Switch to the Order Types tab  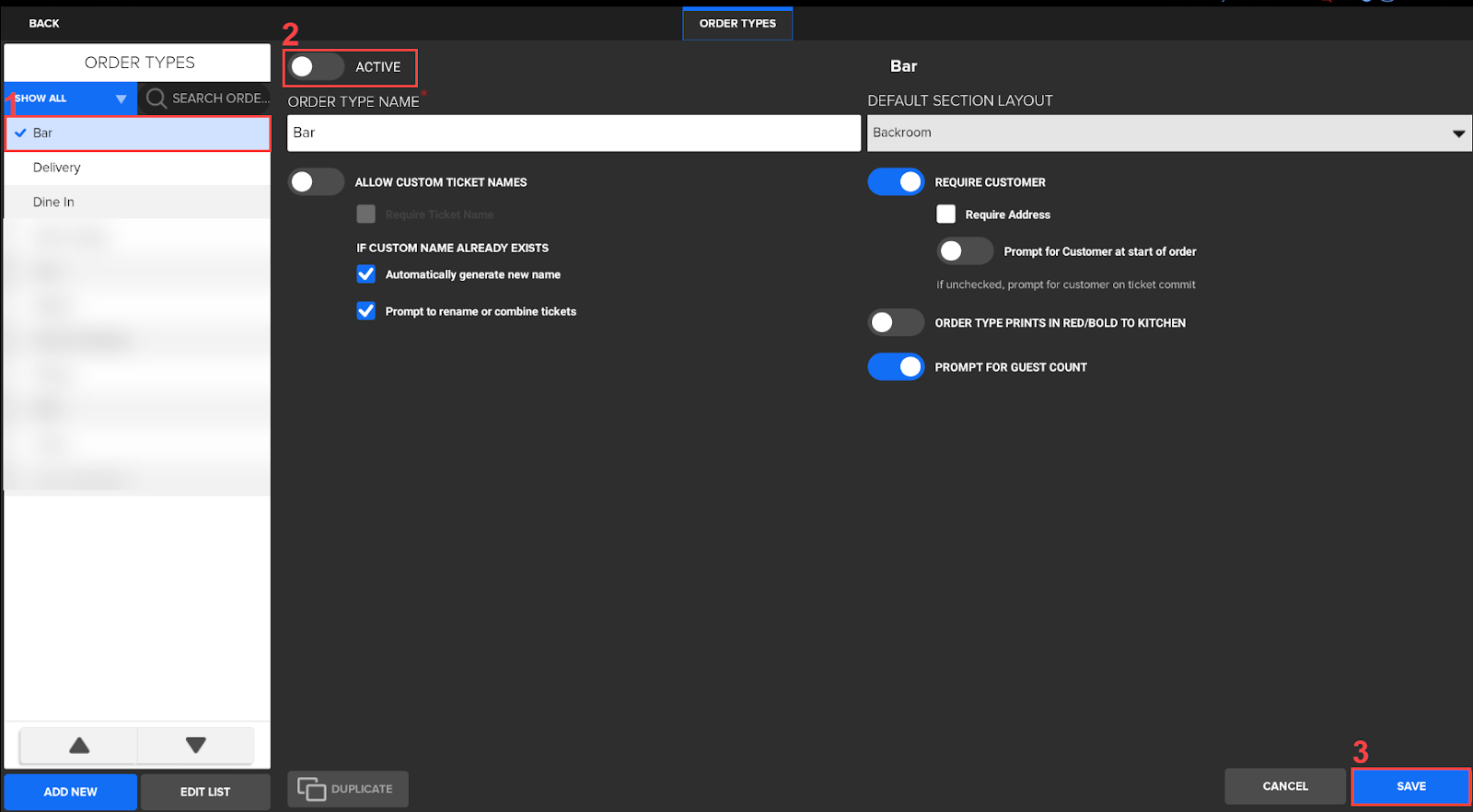click(x=737, y=24)
